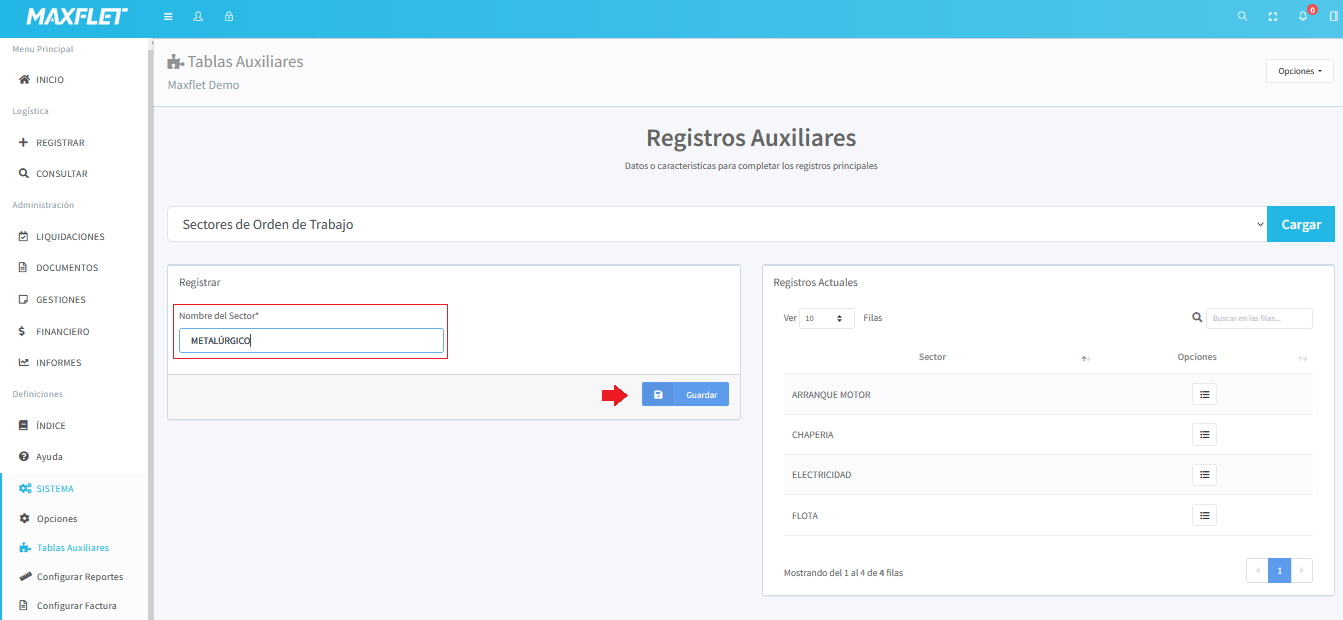1343x620 pixels.
Task: Select Configurar Reportes in the sidebar
Action: [80, 577]
